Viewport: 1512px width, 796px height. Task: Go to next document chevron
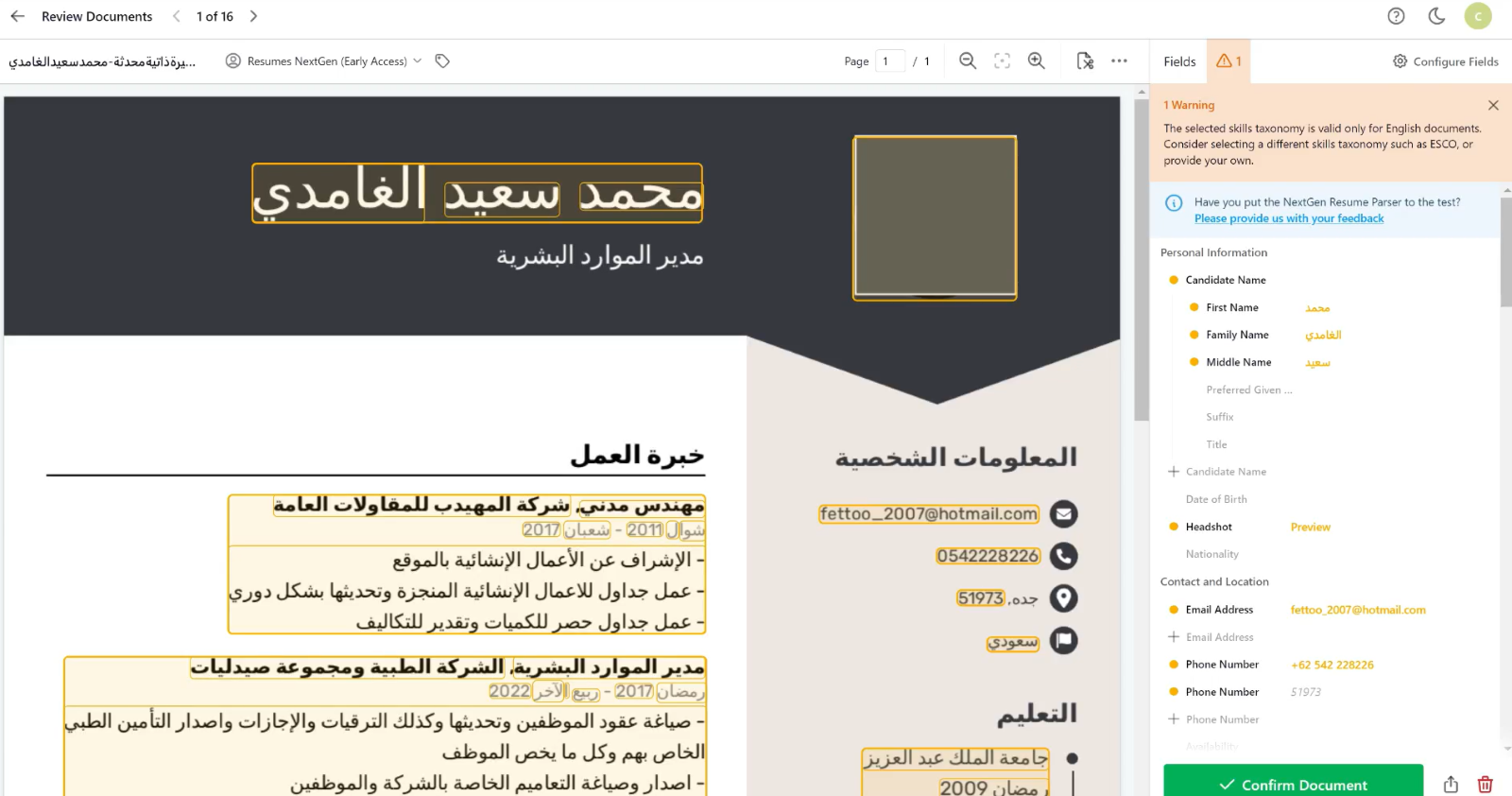click(x=253, y=16)
